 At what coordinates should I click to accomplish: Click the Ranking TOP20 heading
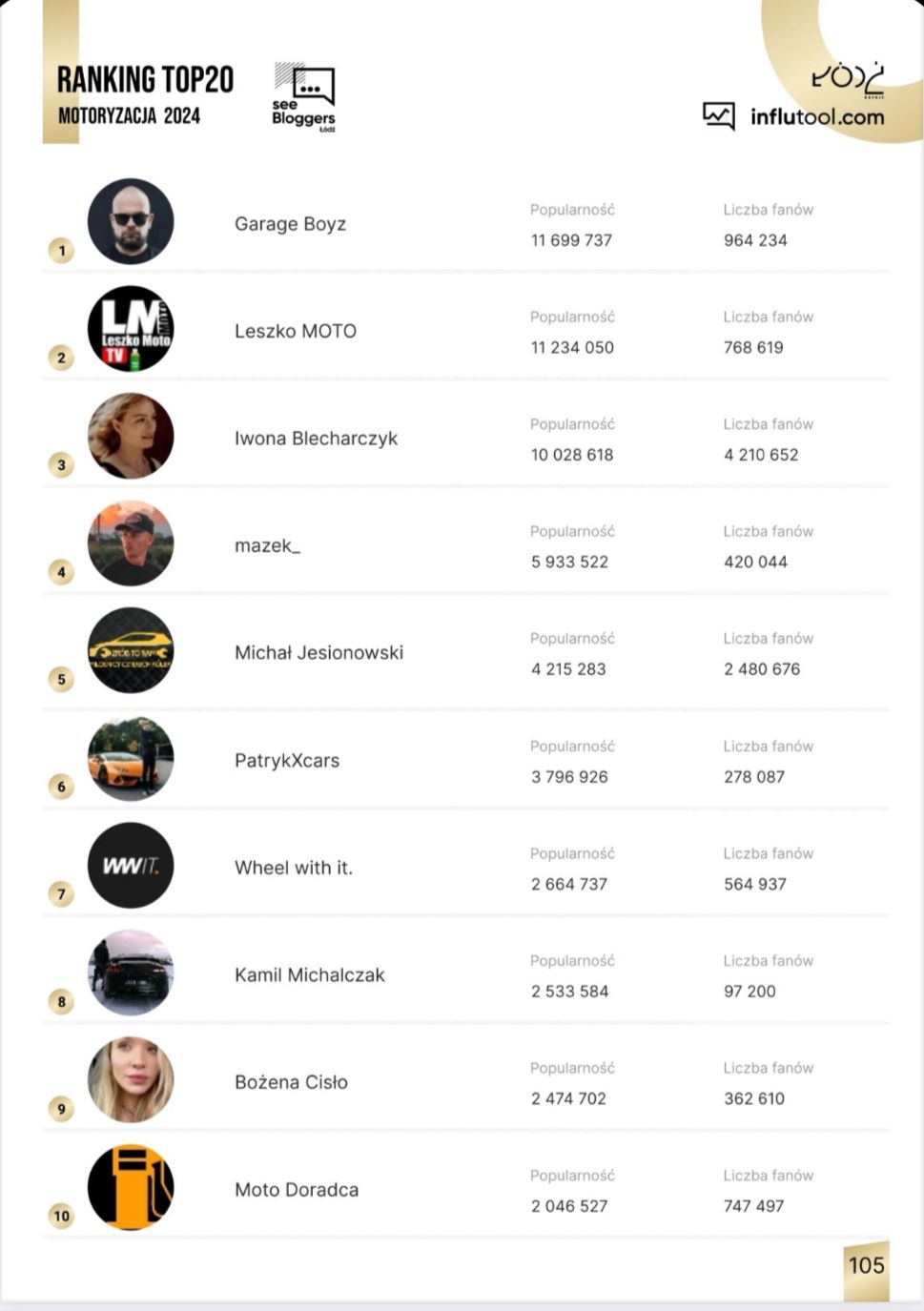coord(145,80)
